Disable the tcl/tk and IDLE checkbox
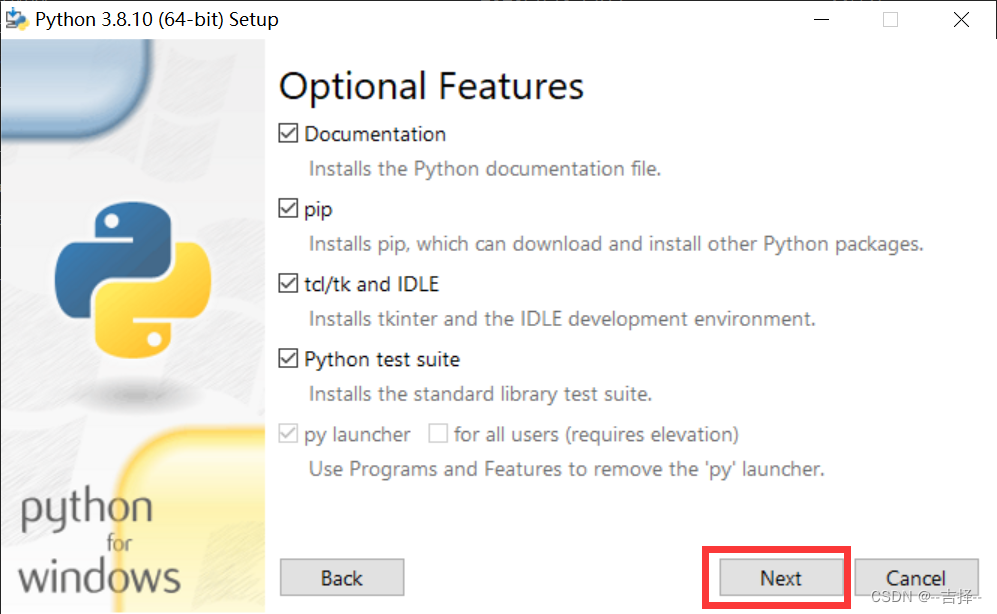 289,284
